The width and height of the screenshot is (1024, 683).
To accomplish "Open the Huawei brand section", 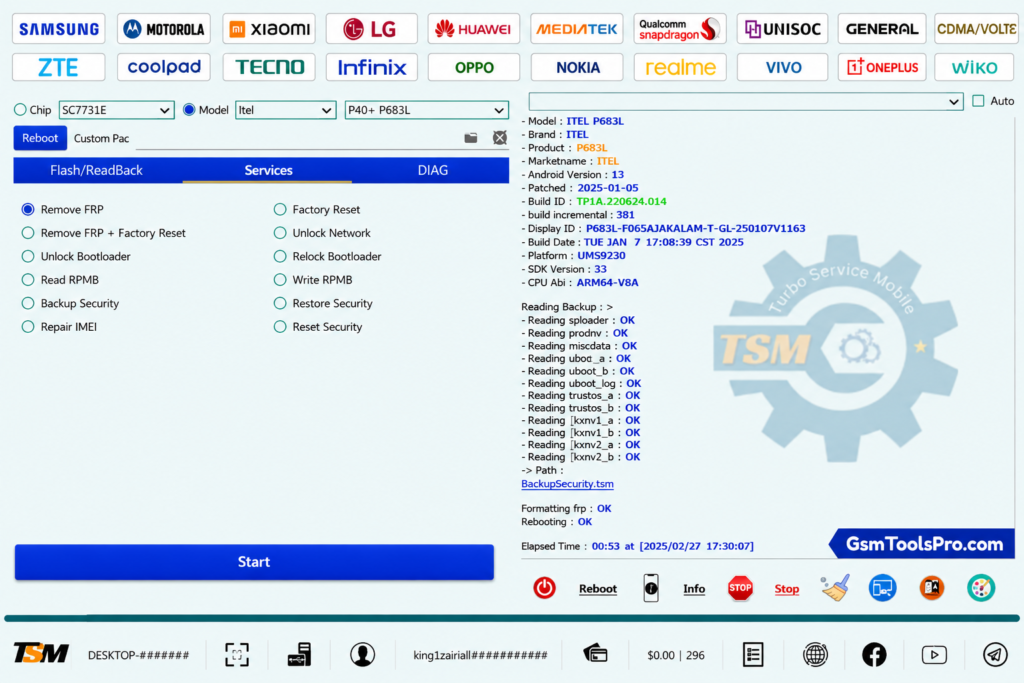I will point(474,29).
